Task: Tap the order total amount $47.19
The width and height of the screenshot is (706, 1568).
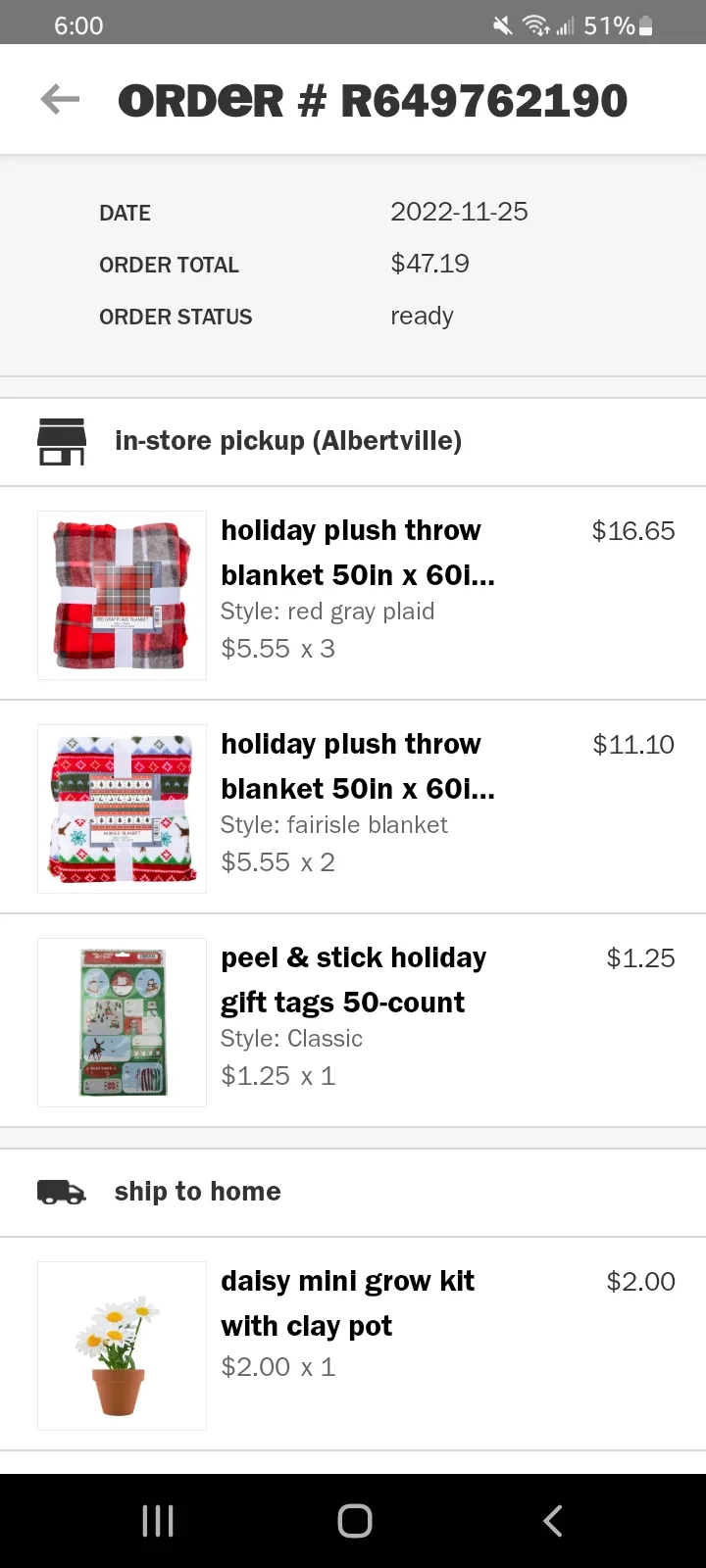Action: pyautogui.click(x=429, y=264)
